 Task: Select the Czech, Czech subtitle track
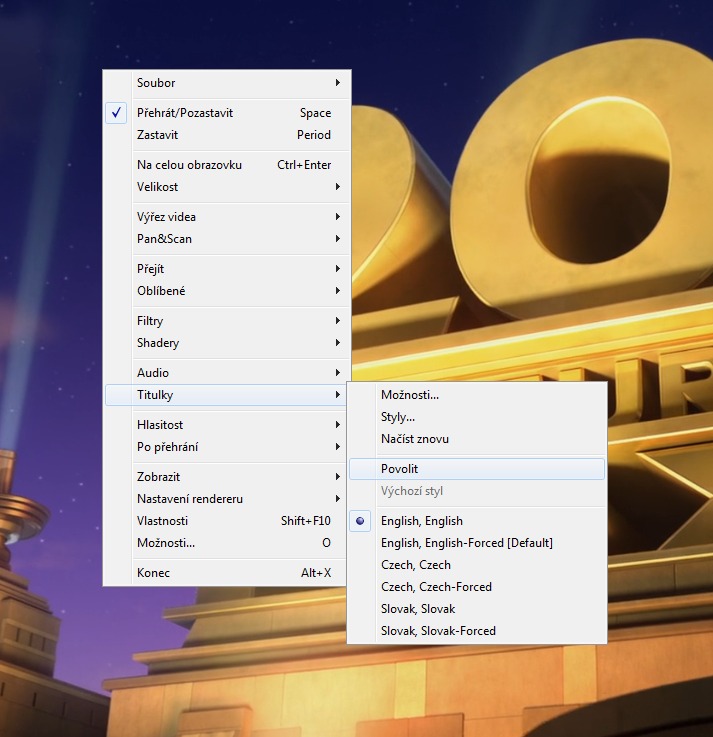click(x=477, y=565)
